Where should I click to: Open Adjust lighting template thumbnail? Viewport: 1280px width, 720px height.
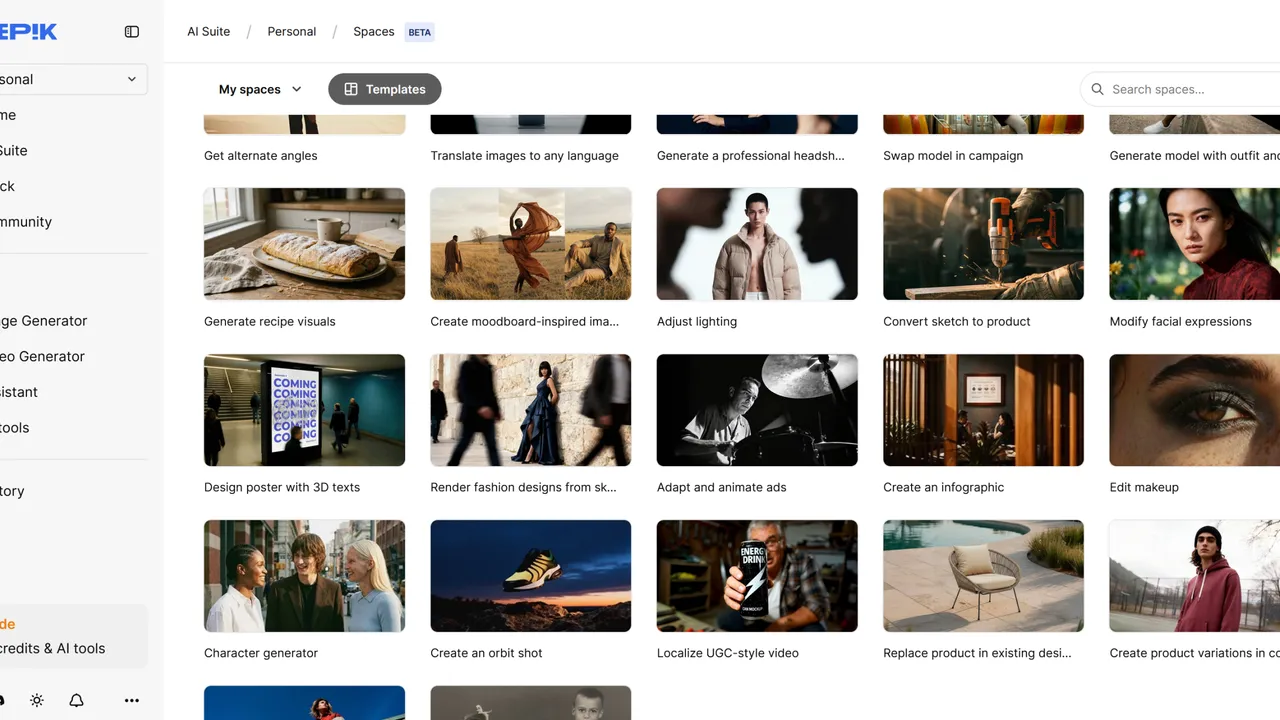click(x=757, y=244)
